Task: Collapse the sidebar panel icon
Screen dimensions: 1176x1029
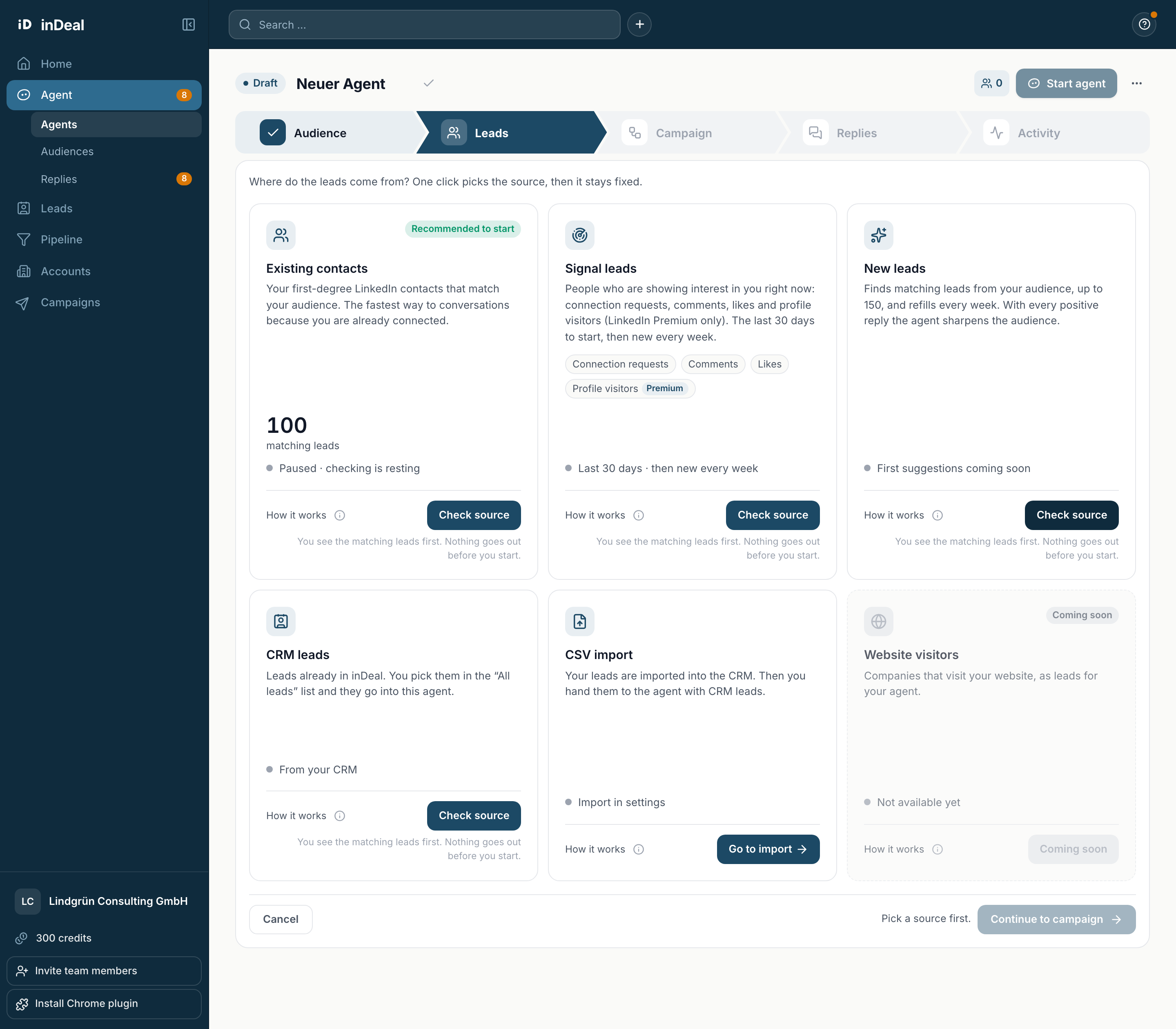Action: [188, 24]
